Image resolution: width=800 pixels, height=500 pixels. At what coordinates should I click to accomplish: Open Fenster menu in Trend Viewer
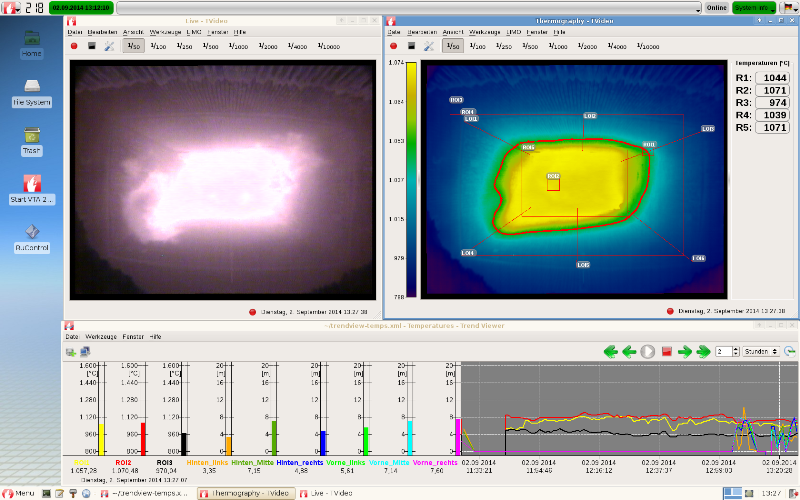133,337
